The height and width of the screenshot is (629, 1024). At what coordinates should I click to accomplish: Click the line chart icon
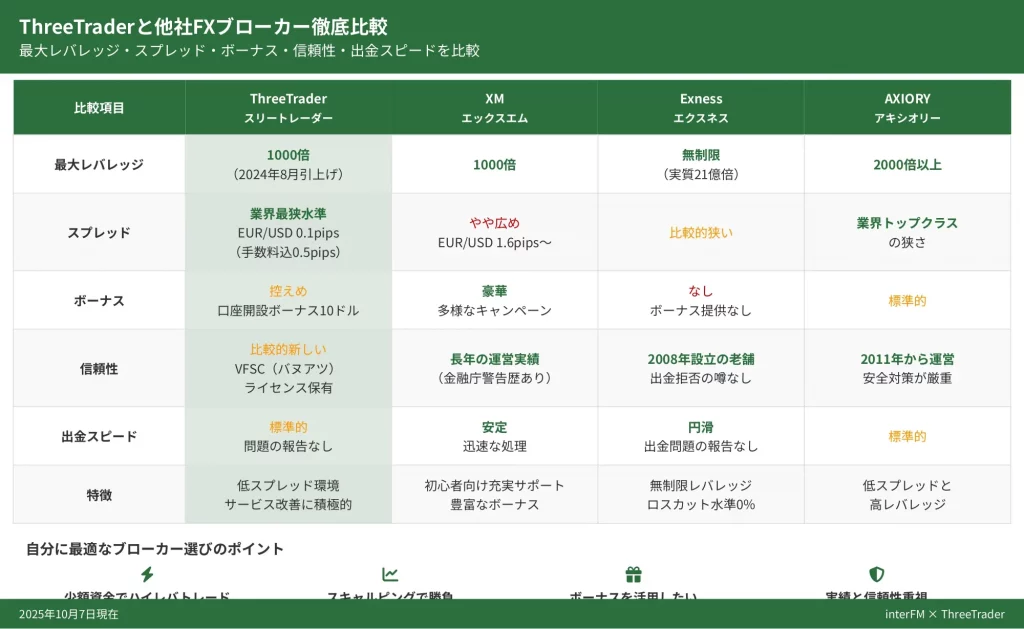coord(390,574)
